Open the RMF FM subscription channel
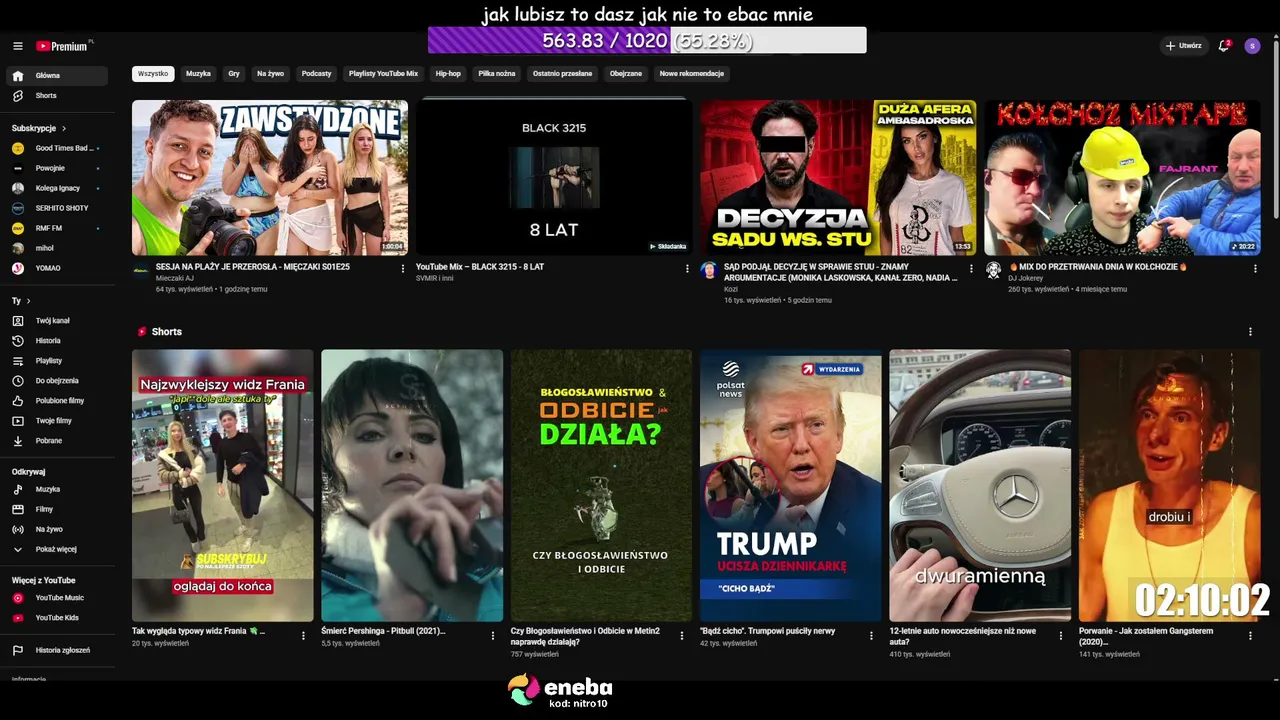The height and width of the screenshot is (720, 1280). point(58,228)
